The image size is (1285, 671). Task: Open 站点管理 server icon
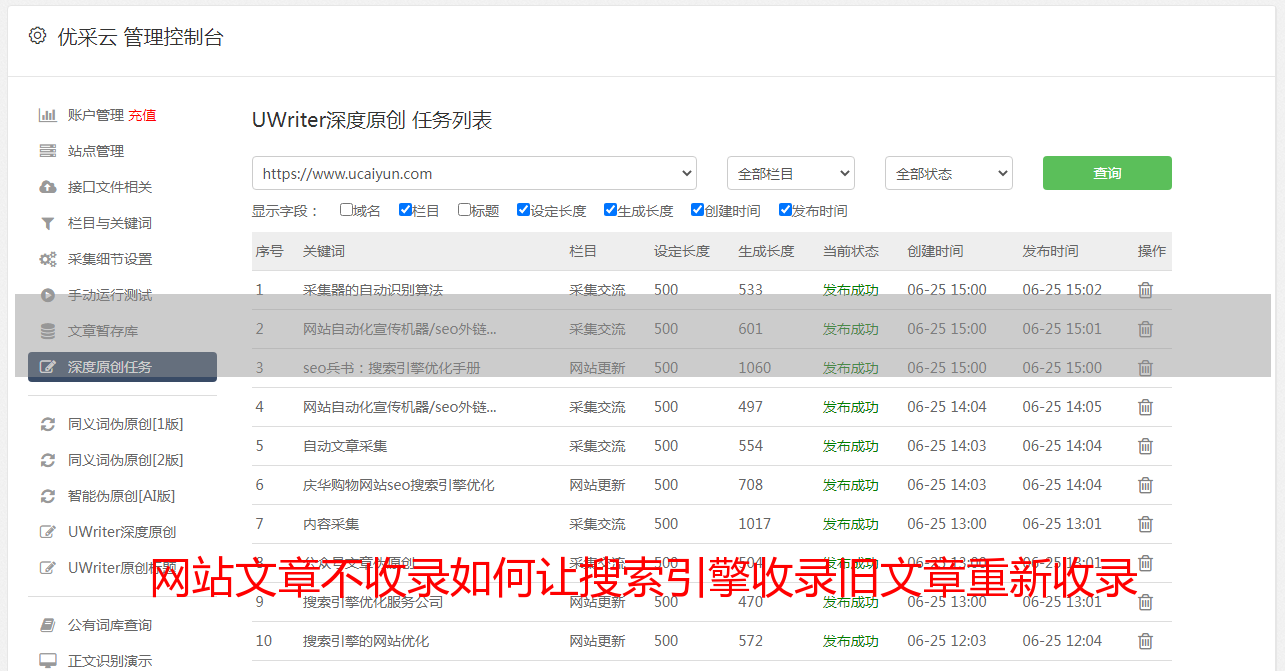47,151
